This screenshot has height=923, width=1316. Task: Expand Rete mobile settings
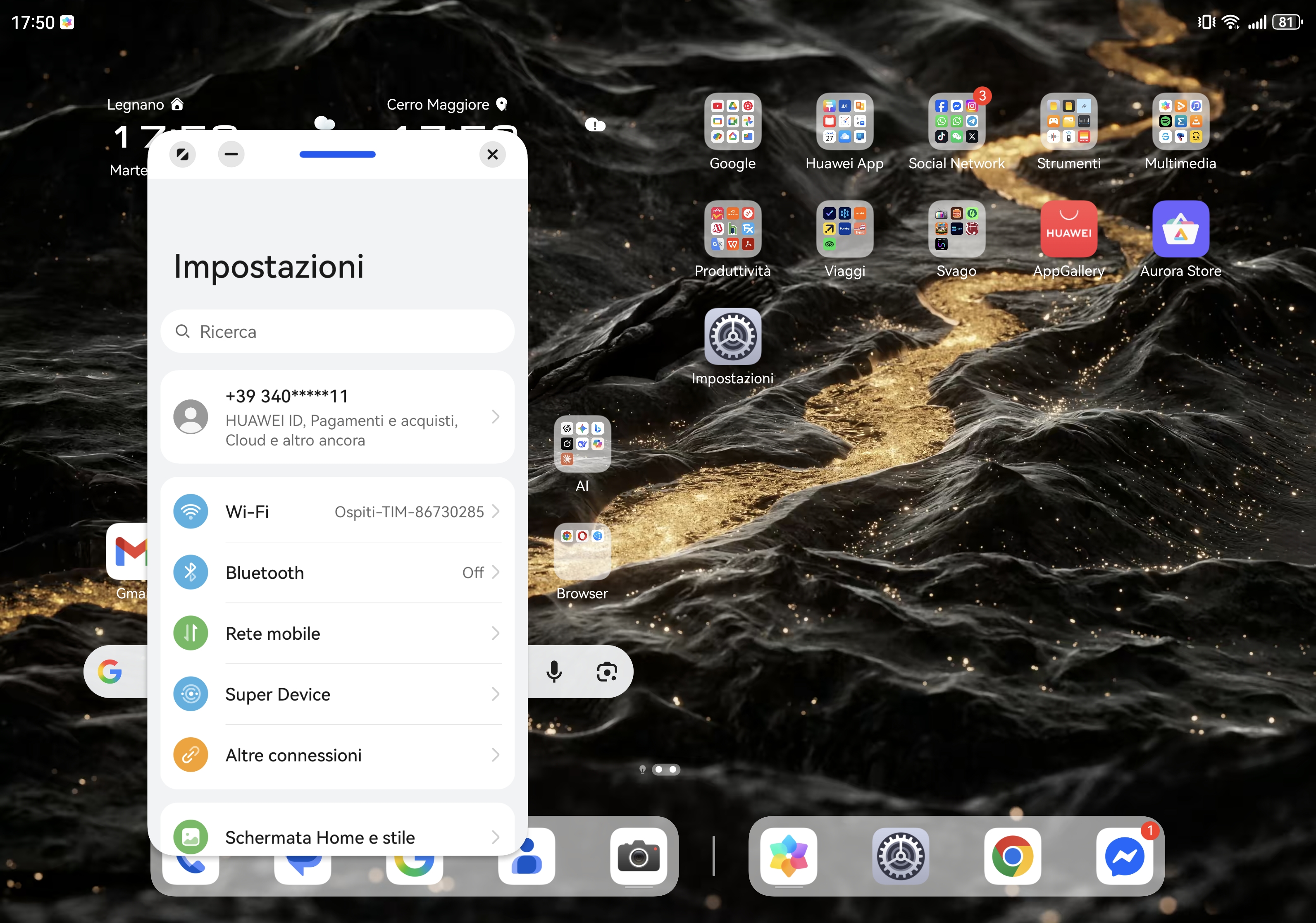337,633
